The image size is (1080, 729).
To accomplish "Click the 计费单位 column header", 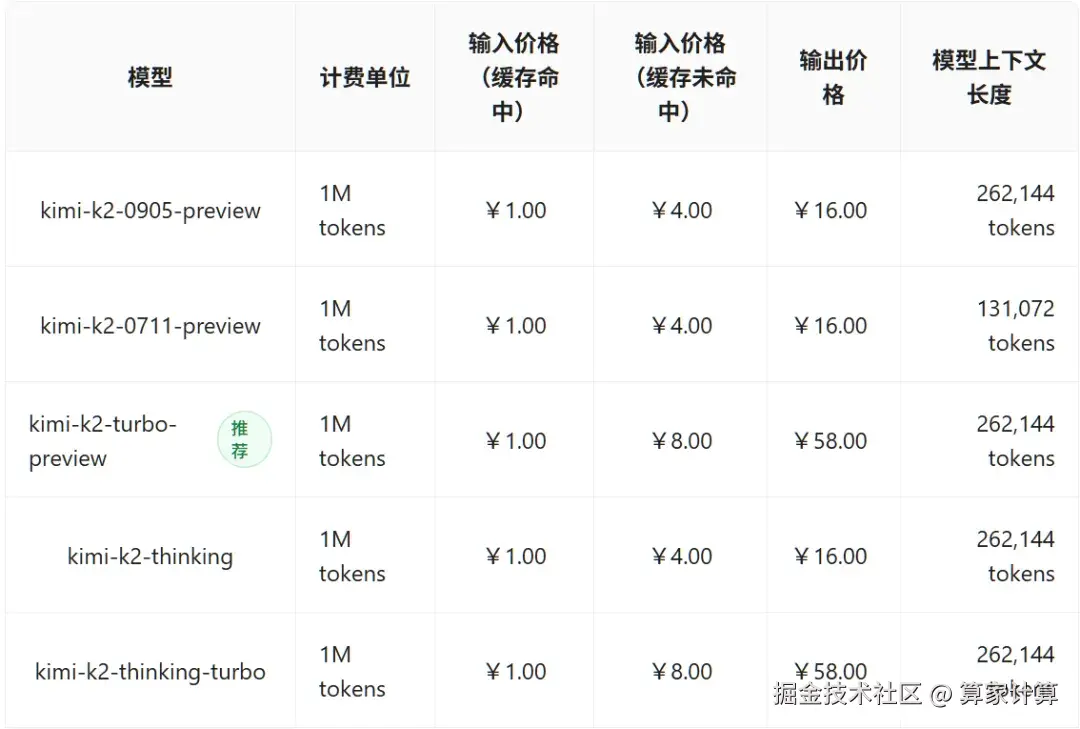I will point(365,77).
